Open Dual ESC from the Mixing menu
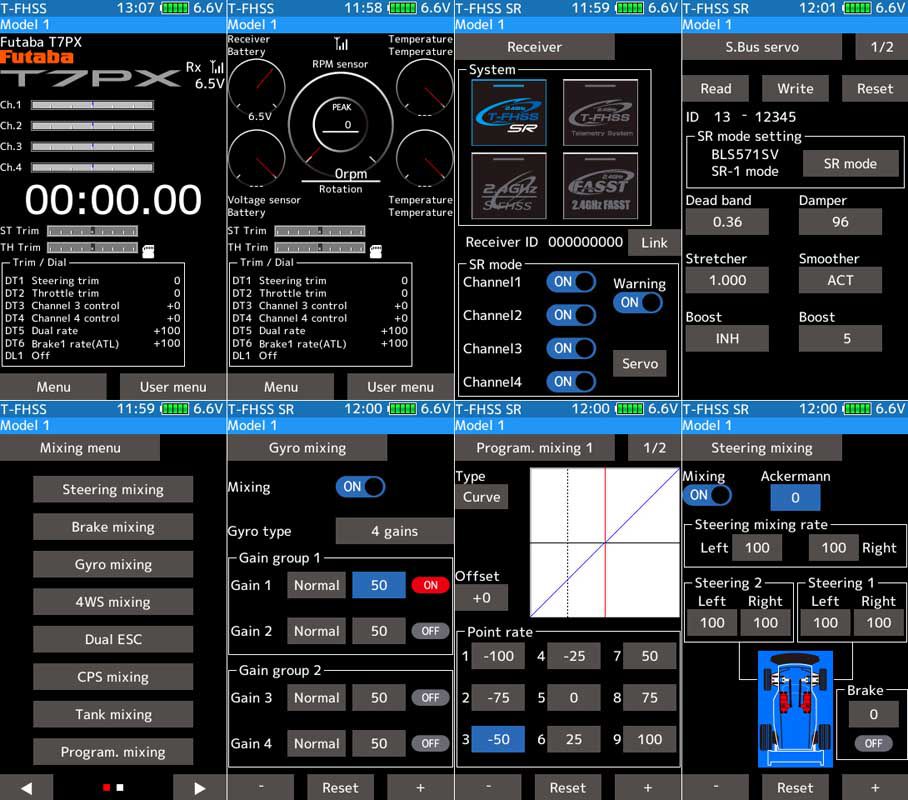Image resolution: width=908 pixels, height=800 pixels. (113, 640)
